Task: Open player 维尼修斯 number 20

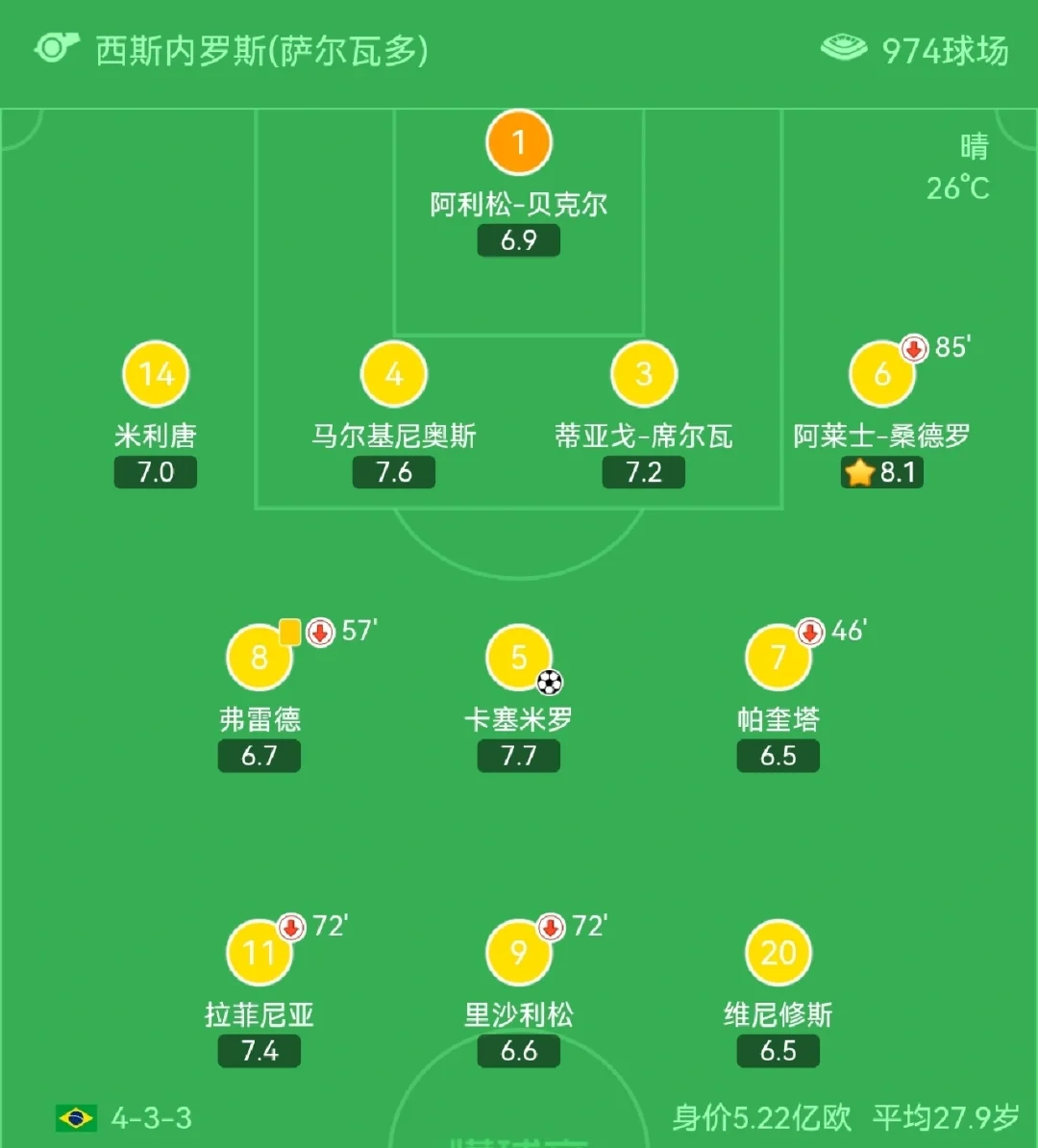Action: click(x=778, y=953)
